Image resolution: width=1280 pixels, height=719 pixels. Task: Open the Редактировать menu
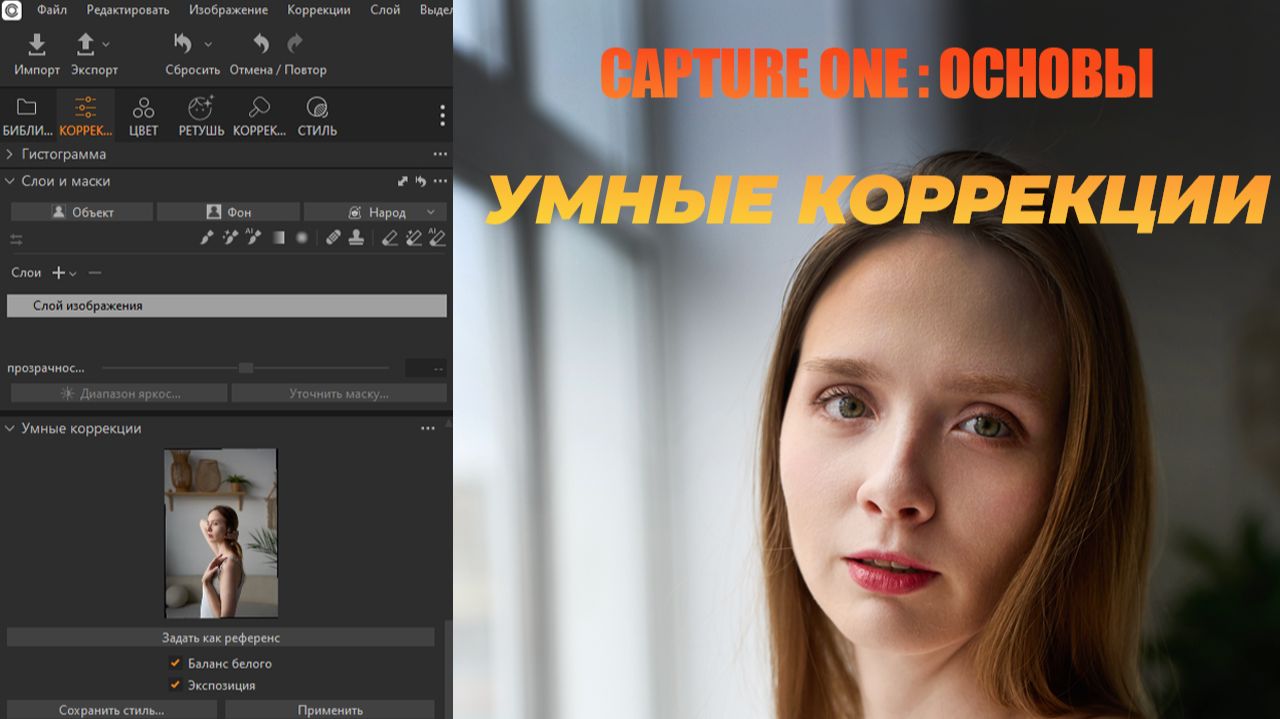[128, 10]
